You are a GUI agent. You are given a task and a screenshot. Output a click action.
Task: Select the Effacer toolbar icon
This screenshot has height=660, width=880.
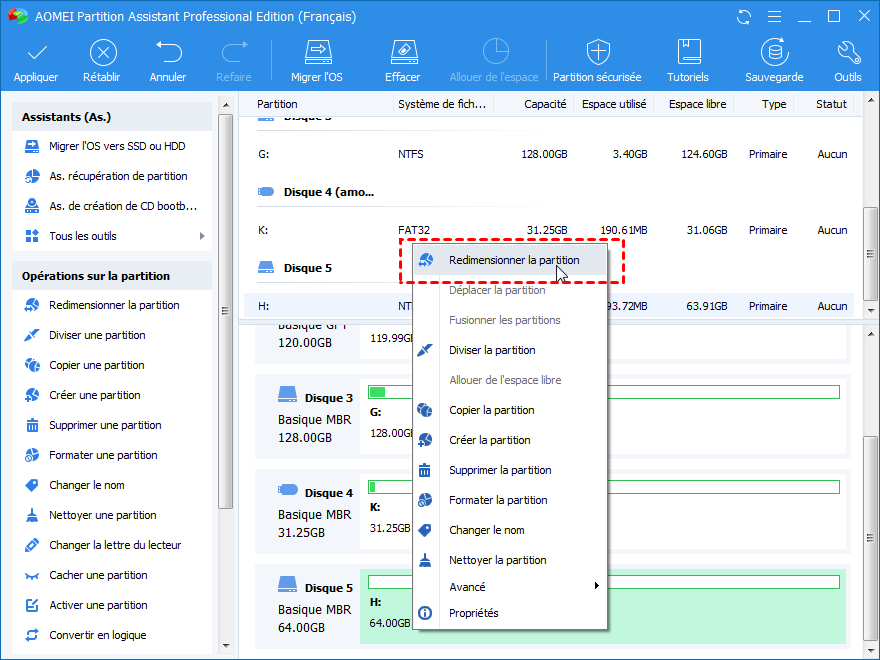point(402,53)
